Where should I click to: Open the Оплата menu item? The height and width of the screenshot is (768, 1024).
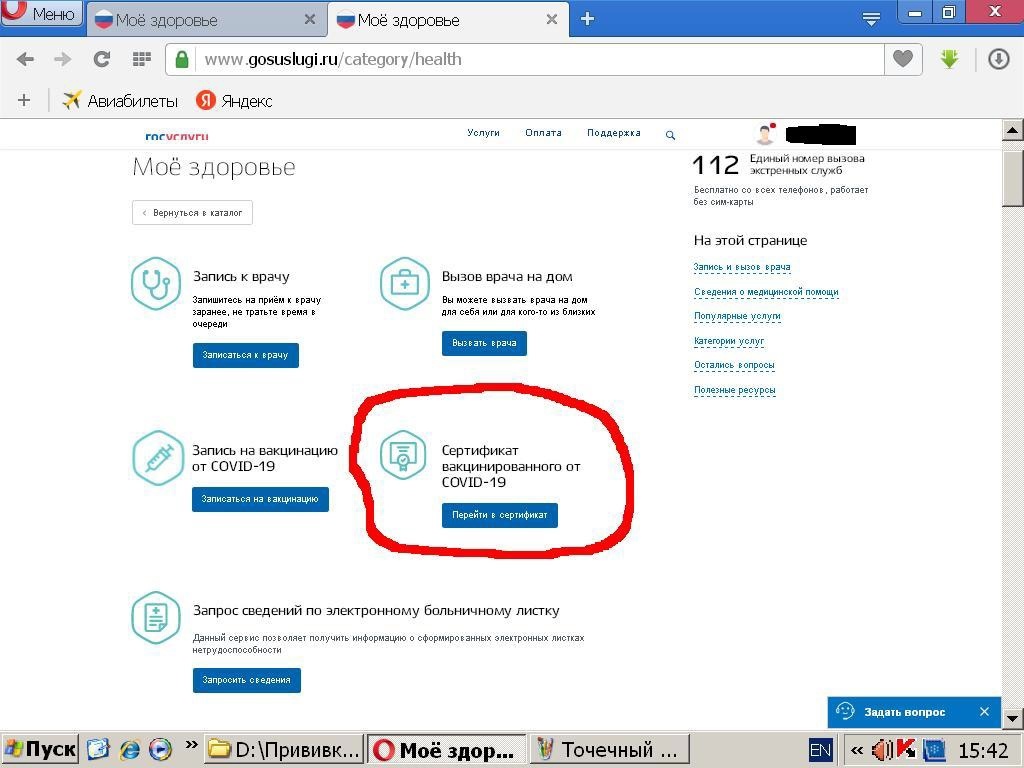pos(543,132)
